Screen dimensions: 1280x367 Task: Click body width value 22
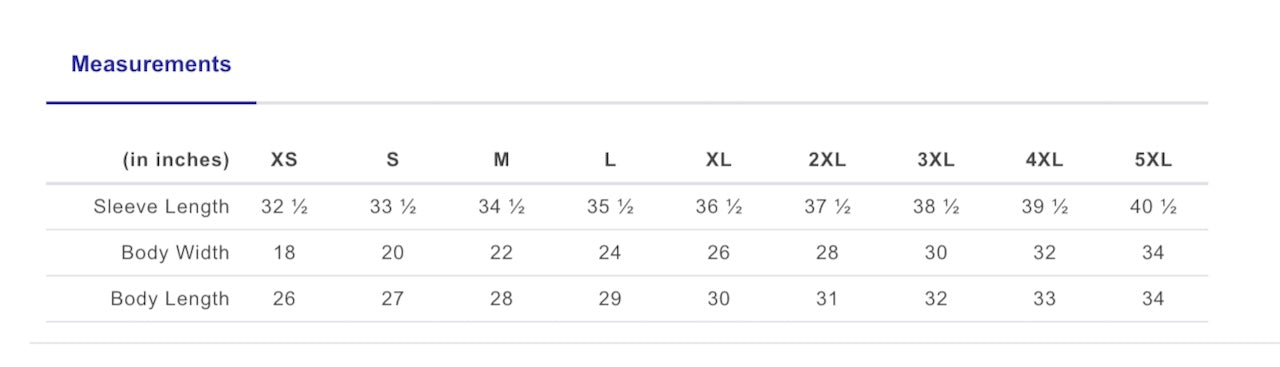[502, 253]
